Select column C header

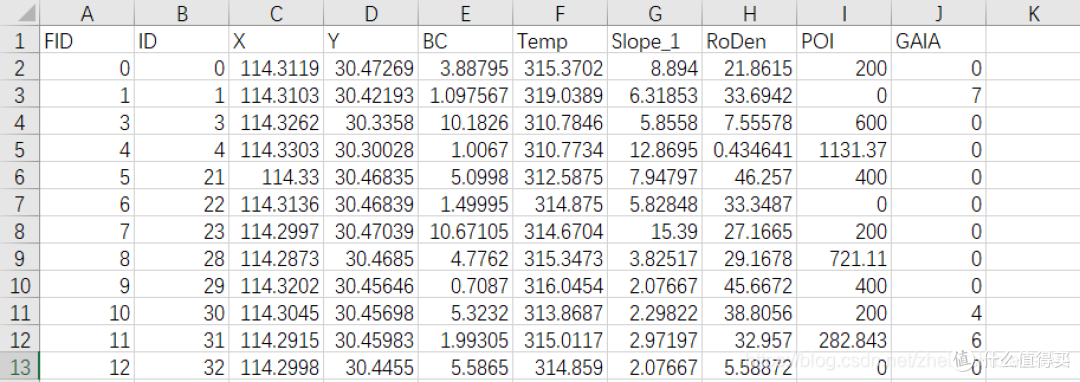click(276, 13)
